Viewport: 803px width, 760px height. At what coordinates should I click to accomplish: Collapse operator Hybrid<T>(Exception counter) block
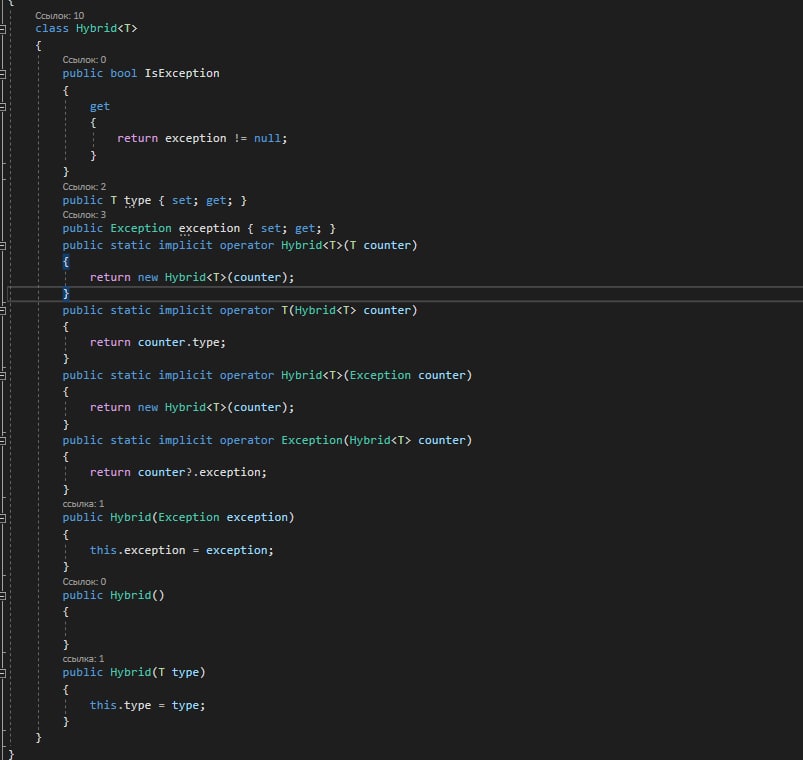(3, 376)
